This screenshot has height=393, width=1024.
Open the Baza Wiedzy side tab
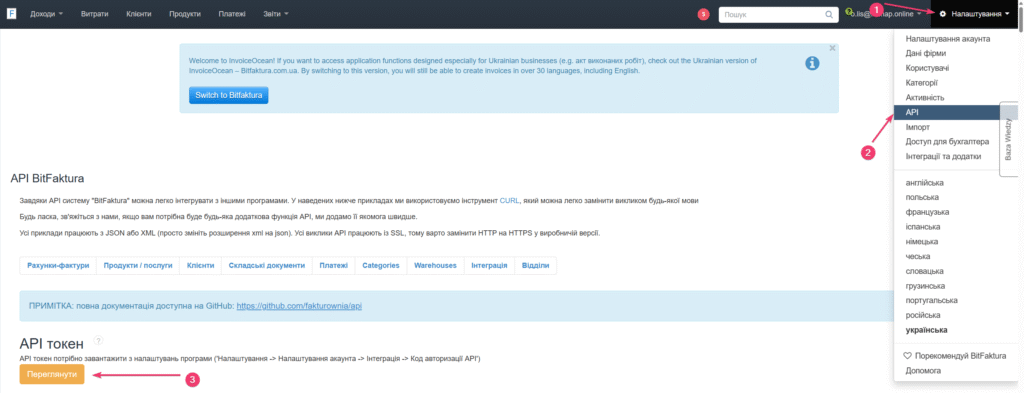(x=1008, y=139)
